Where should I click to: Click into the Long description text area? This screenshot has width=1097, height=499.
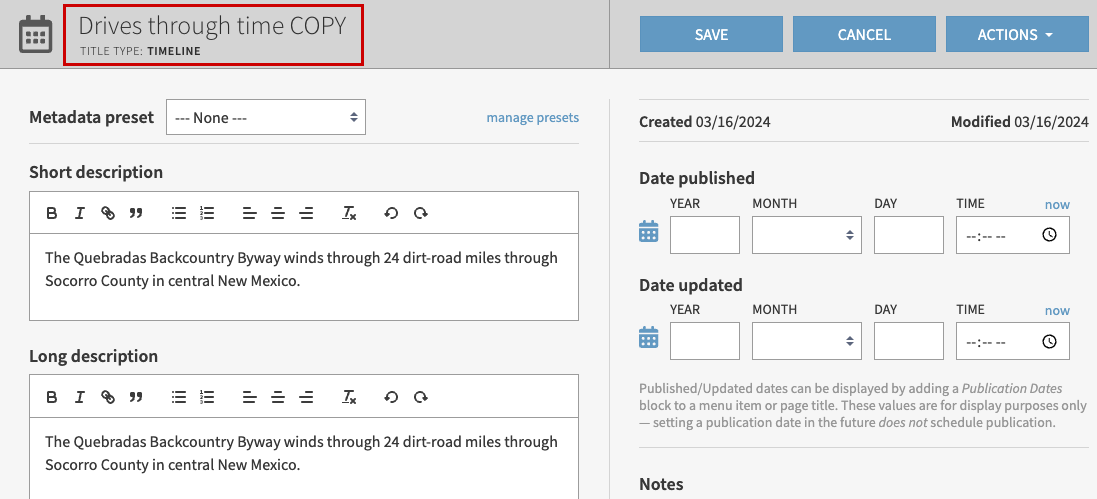pyautogui.click(x=304, y=458)
